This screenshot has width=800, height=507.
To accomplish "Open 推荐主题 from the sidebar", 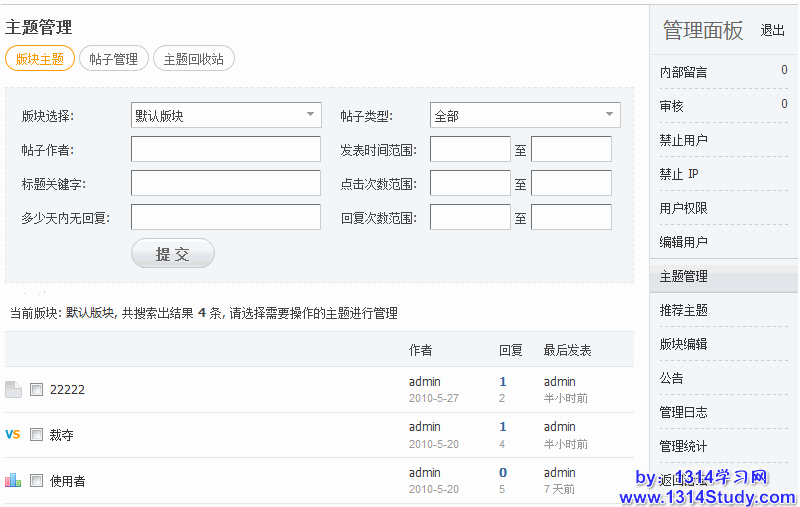I will pyautogui.click(x=684, y=310).
